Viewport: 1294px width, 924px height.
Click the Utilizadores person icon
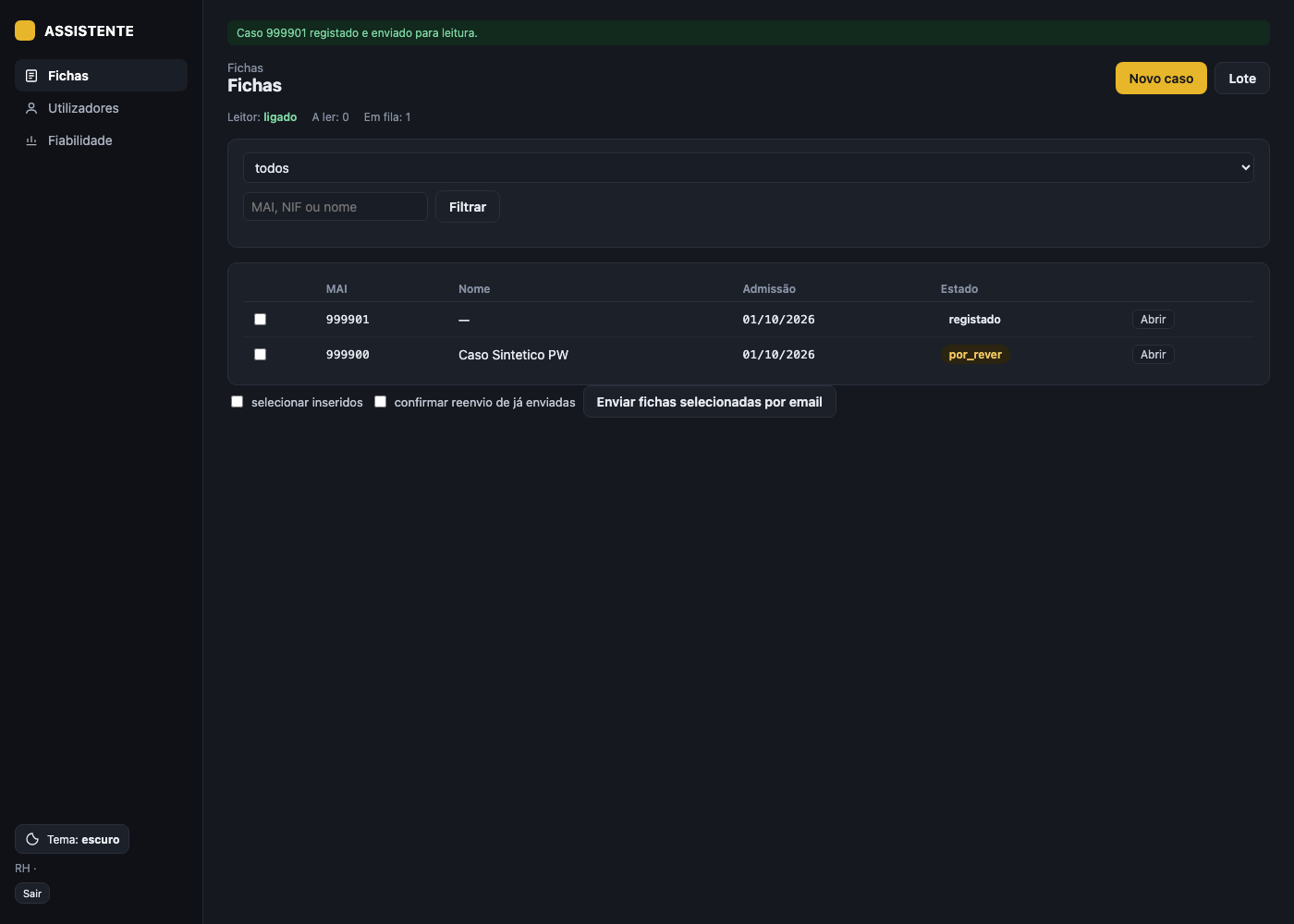pos(31,108)
